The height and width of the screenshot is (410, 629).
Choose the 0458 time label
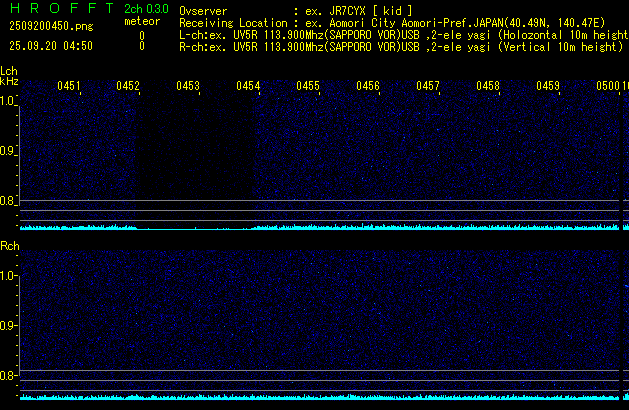pyautogui.click(x=488, y=86)
